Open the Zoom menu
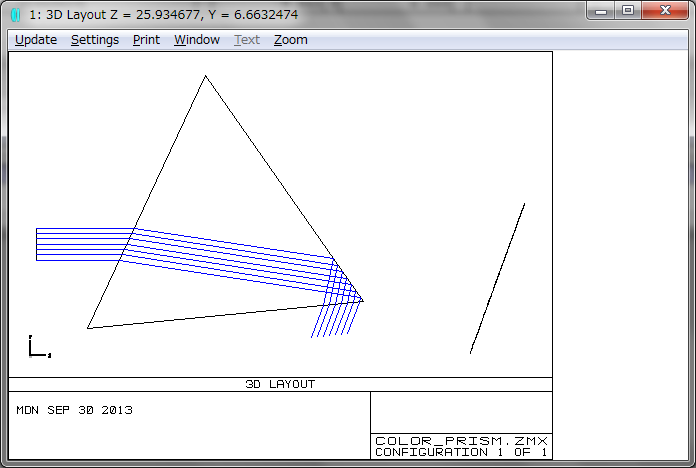Image resolution: width=696 pixels, height=468 pixels. pos(290,40)
